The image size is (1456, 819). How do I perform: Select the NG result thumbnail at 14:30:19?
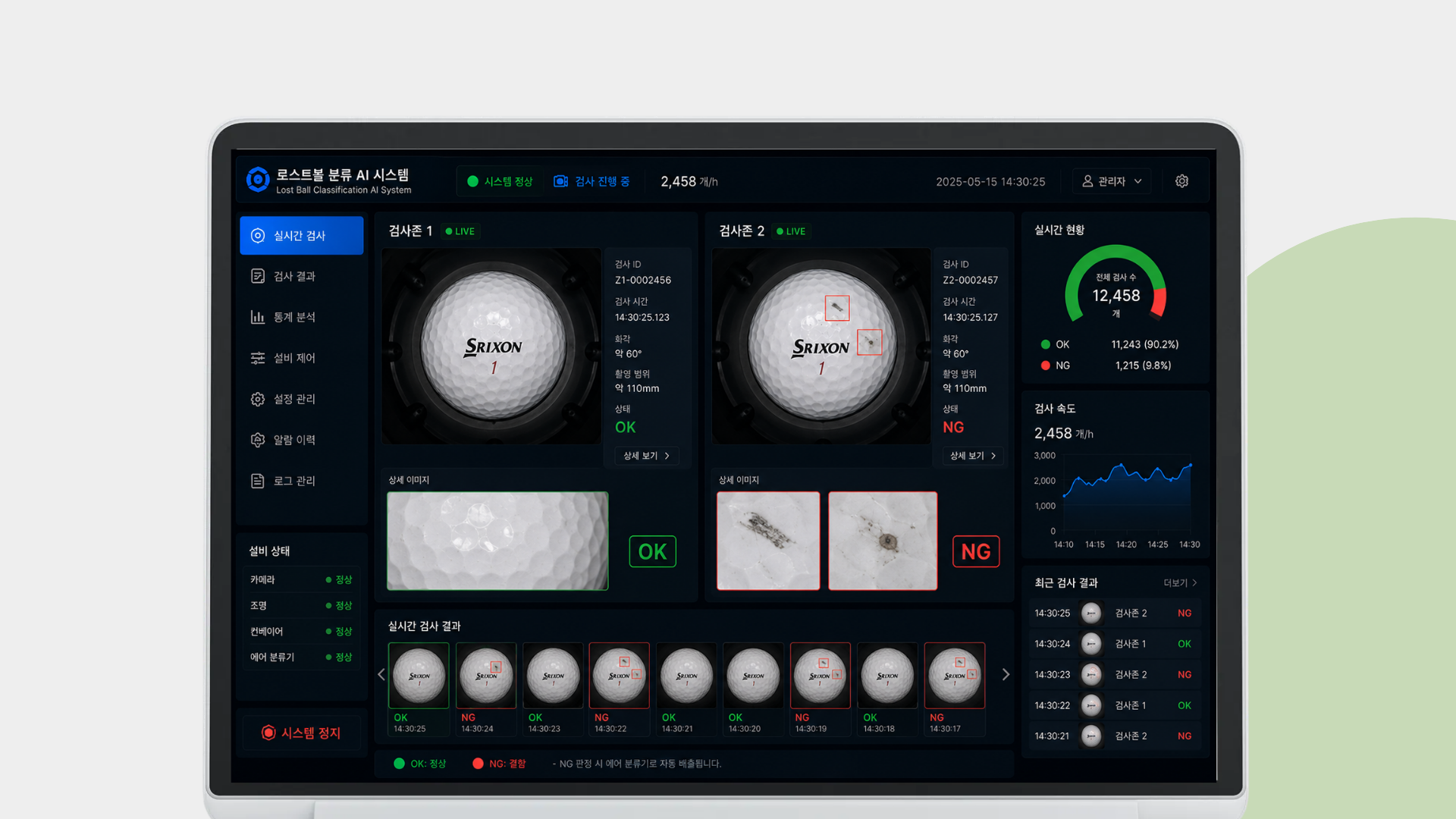[821, 689]
